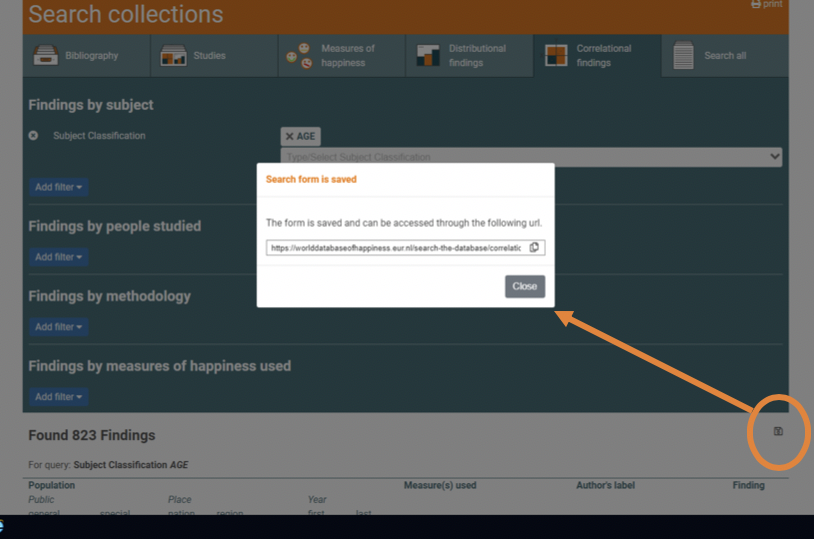Image resolution: width=814 pixels, height=539 pixels.
Task: Close the Search form is saved dialog
Action: (x=524, y=286)
